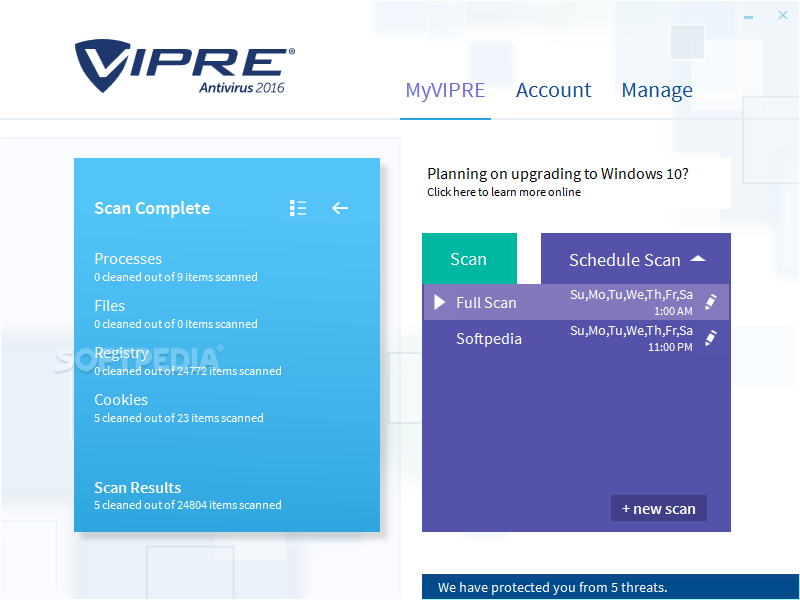Click the Processes scan category
The image size is (800, 600).
pos(128,259)
